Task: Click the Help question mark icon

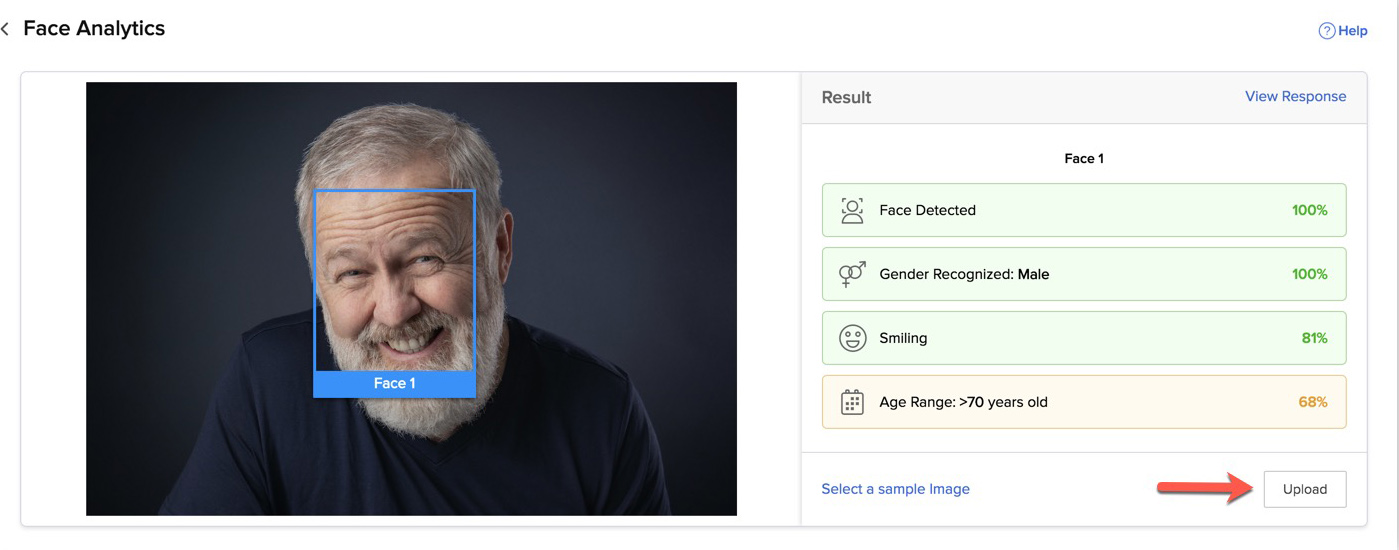Action: click(x=1327, y=31)
